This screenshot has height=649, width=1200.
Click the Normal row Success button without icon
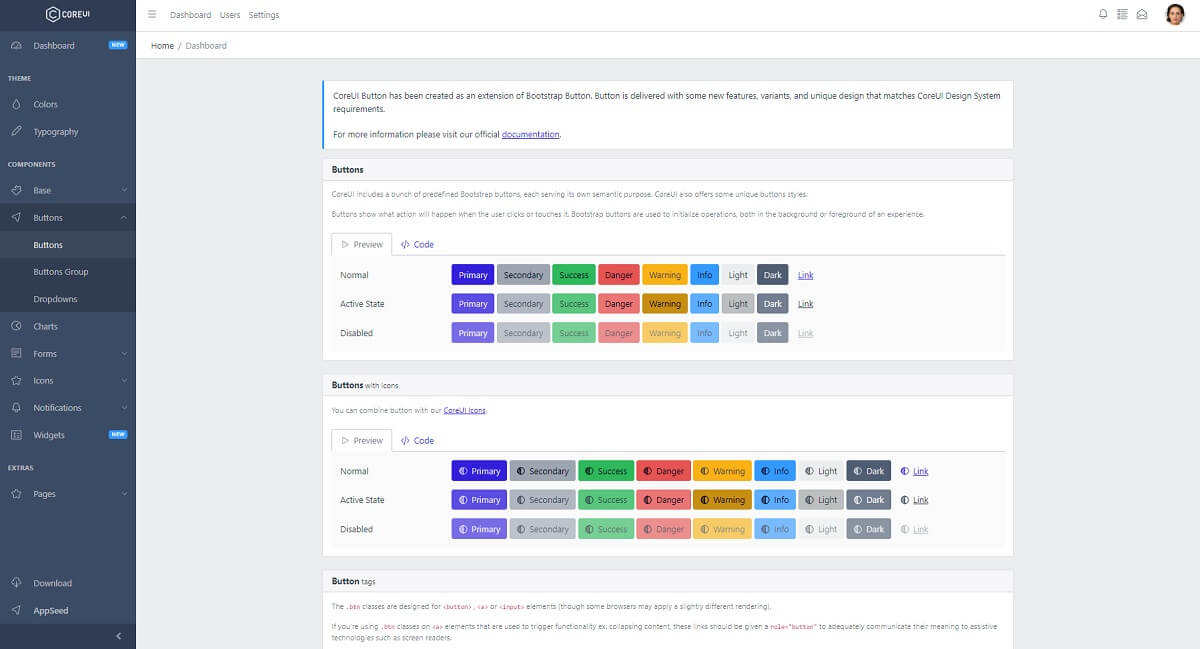point(574,275)
